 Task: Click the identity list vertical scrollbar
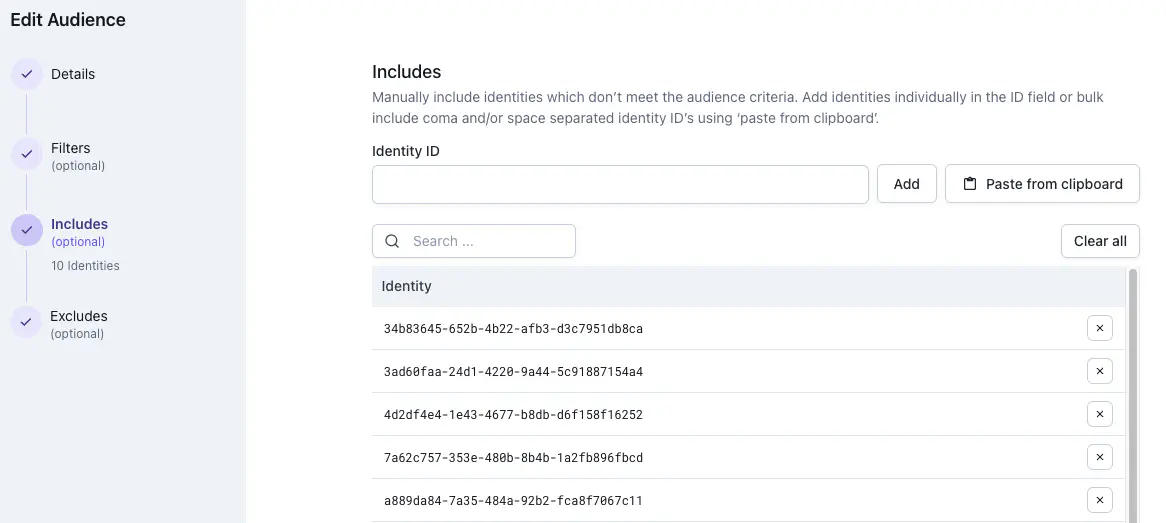click(1133, 396)
